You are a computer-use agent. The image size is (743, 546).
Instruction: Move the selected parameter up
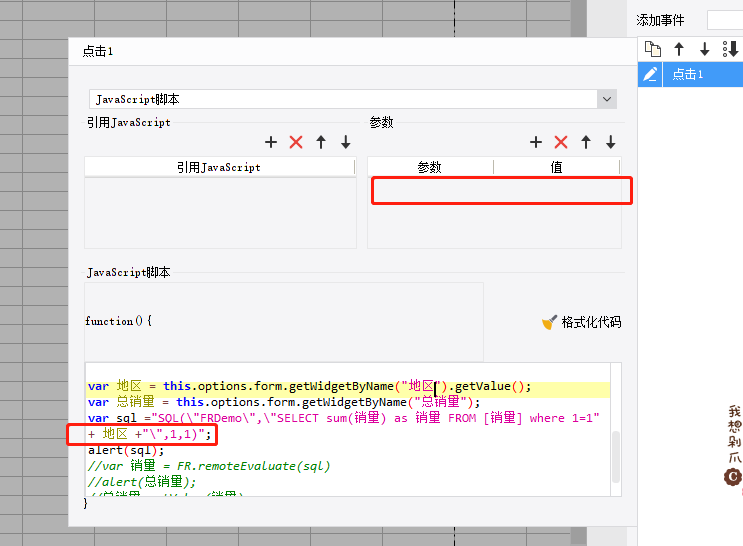click(586, 142)
